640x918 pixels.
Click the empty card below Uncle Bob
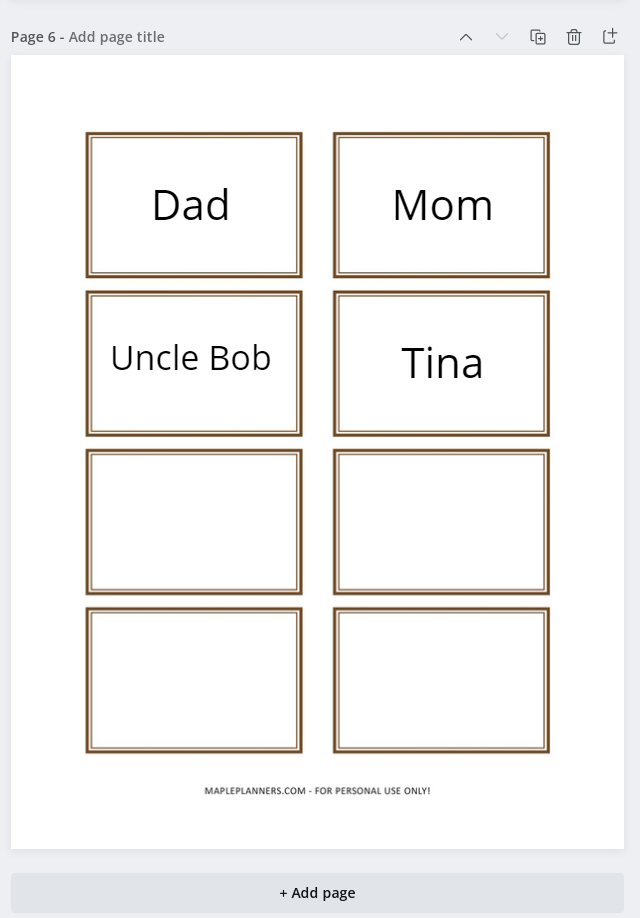pyautogui.click(x=194, y=522)
